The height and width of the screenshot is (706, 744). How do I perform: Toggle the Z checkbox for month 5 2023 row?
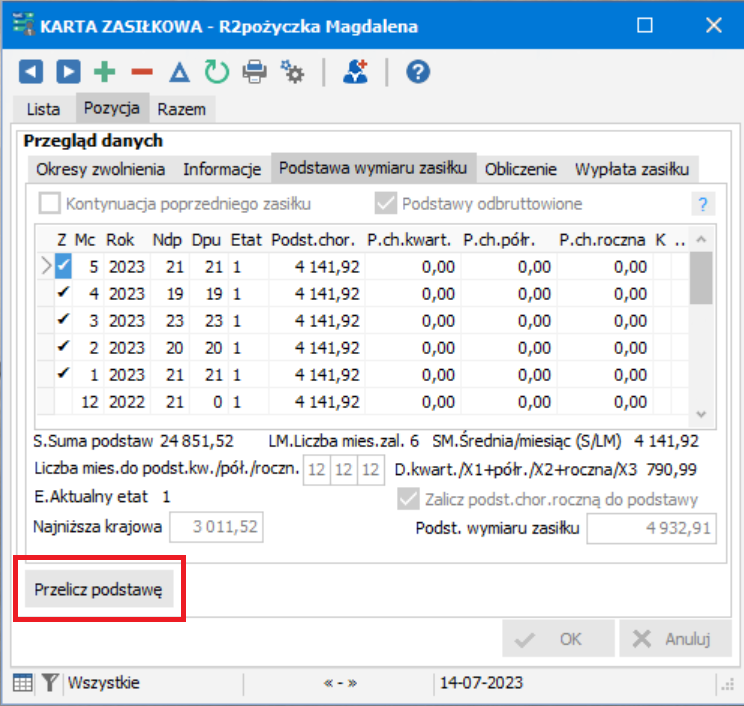tap(63, 266)
